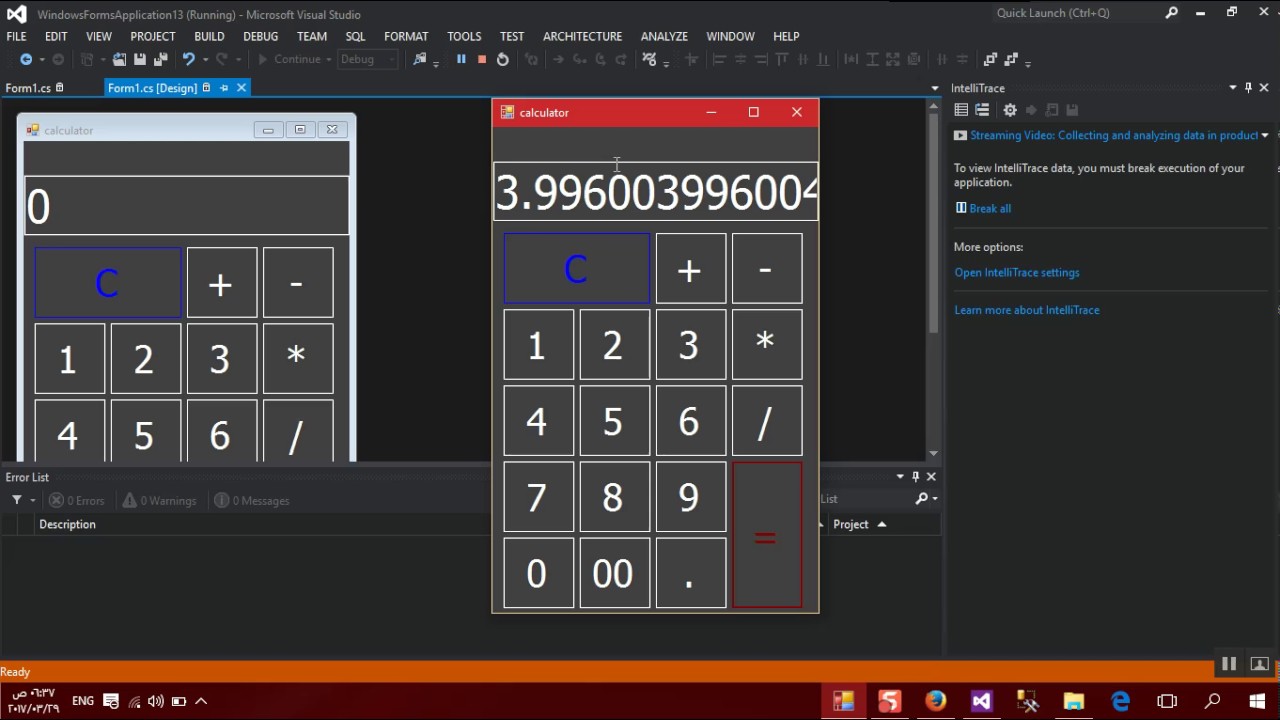This screenshot has width=1280, height=720.
Task: Open the ANALYZE menu
Action: tap(664, 36)
